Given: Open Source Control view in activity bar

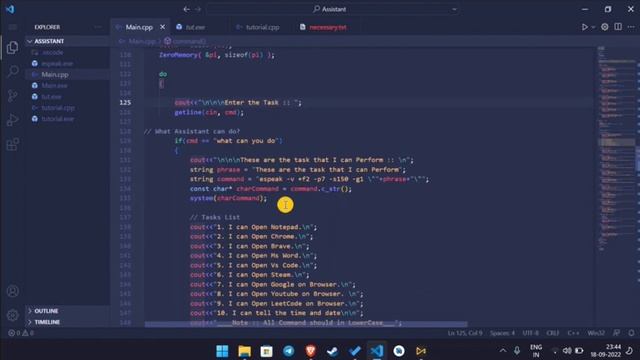Looking at the screenshot, I should pyautogui.click(x=12, y=96).
